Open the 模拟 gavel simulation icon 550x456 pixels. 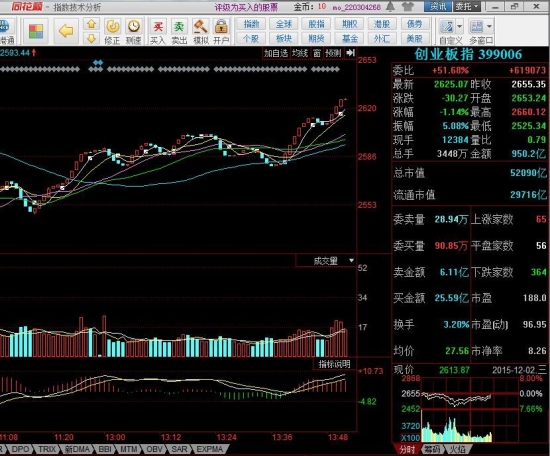click(200, 32)
